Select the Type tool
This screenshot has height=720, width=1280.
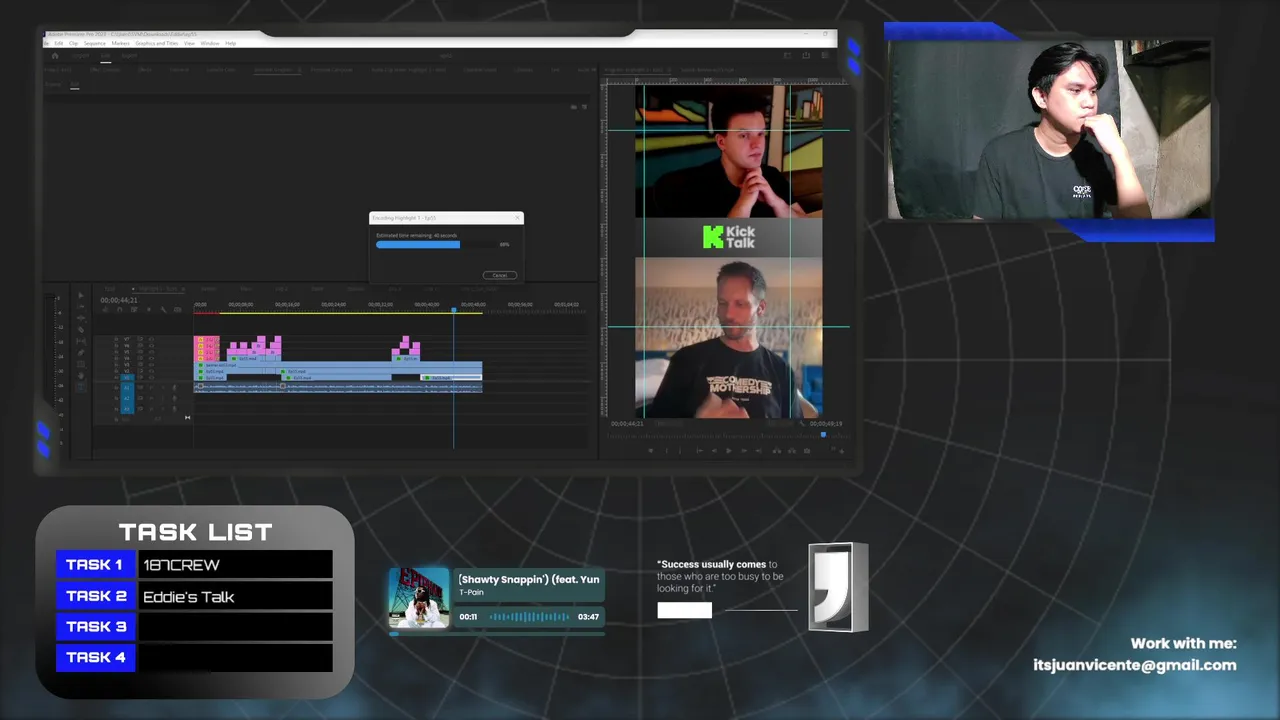pyautogui.click(x=81, y=387)
